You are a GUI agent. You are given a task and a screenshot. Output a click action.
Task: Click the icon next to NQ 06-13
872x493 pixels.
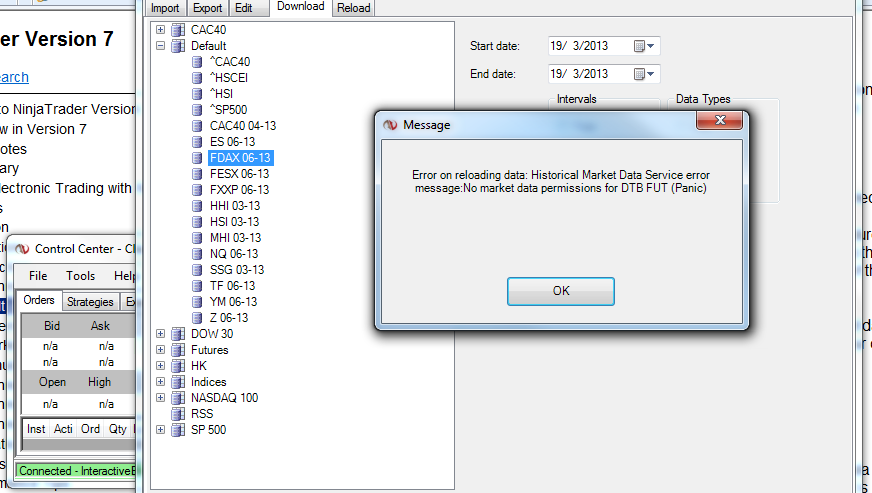[x=197, y=254]
